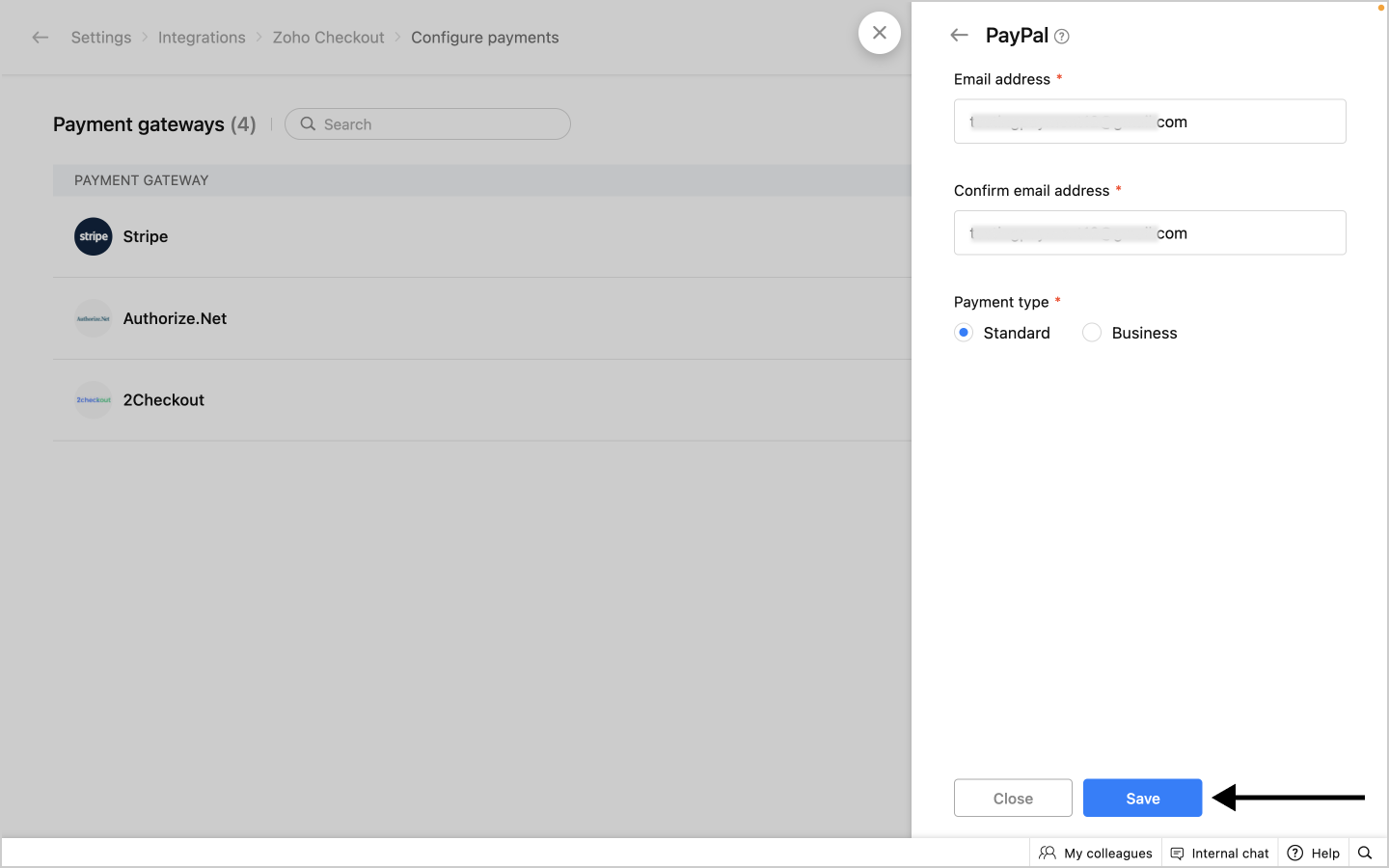Open Internal chat in the bottom bar
1389x868 pixels.
click(x=1219, y=853)
